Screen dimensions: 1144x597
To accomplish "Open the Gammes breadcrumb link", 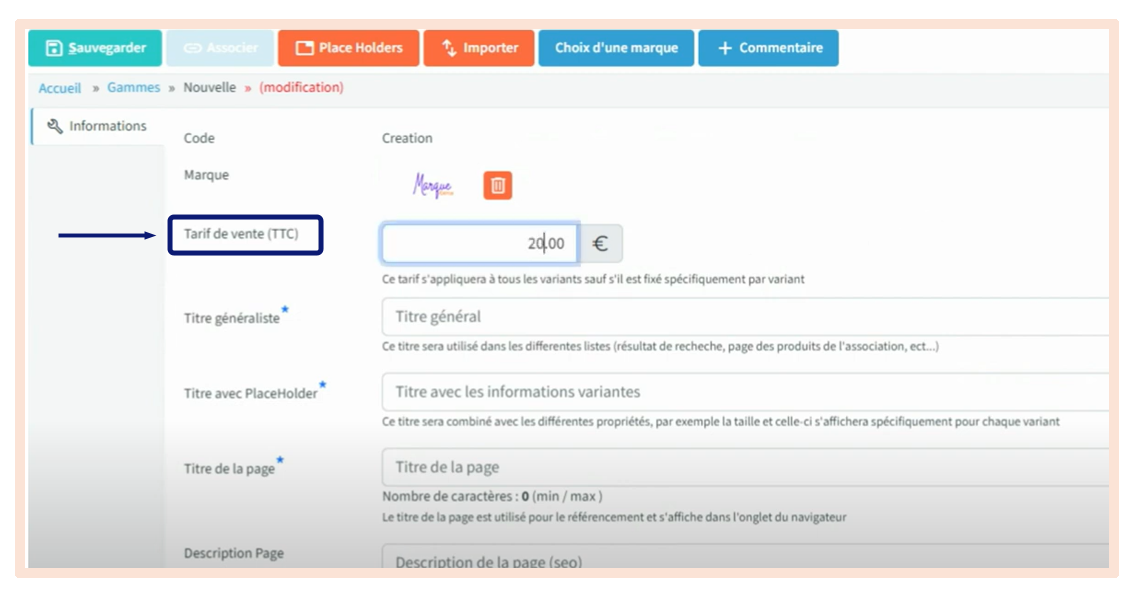I will click(133, 88).
